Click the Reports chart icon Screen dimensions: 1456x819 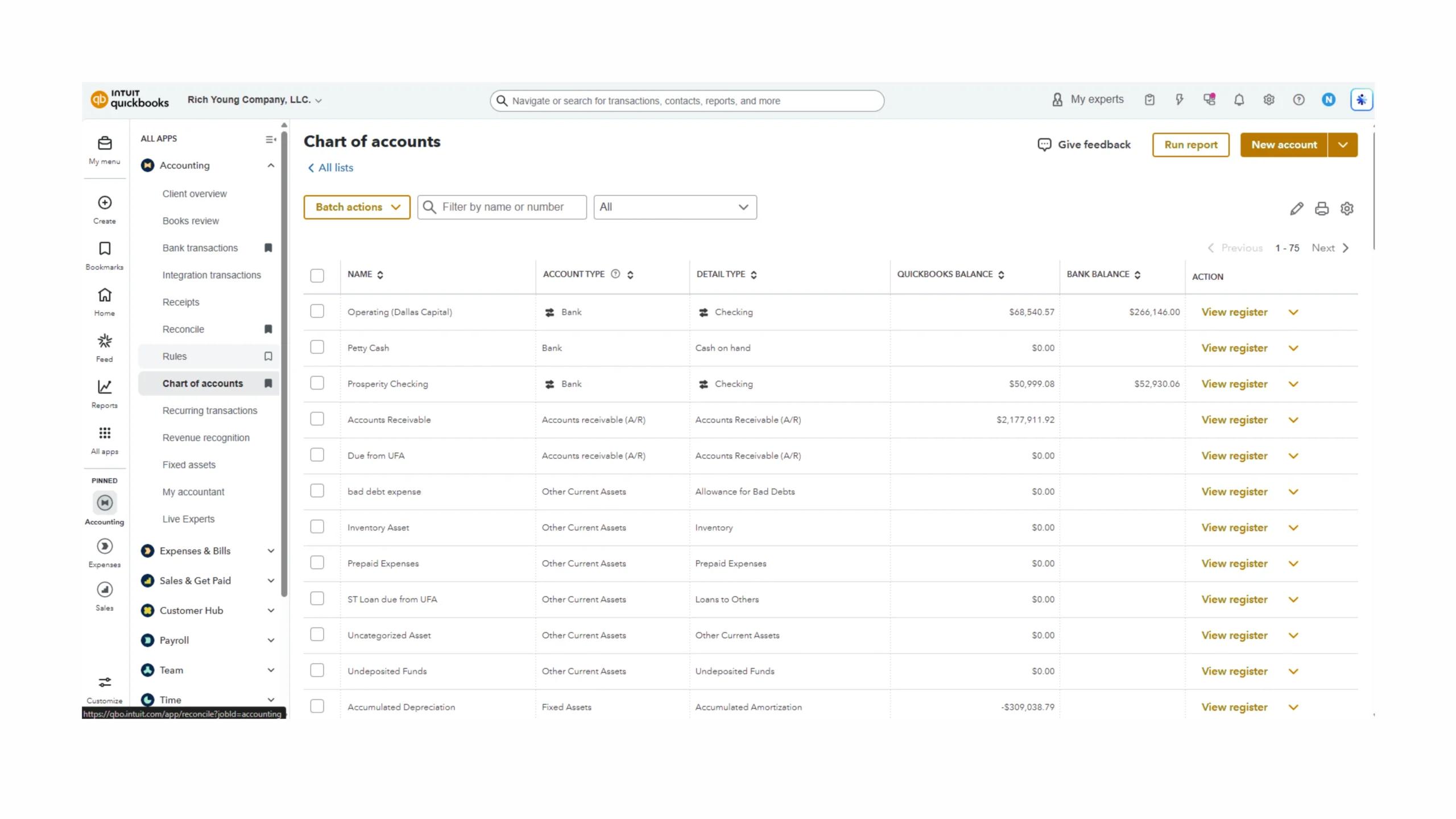pyautogui.click(x=105, y=387)
